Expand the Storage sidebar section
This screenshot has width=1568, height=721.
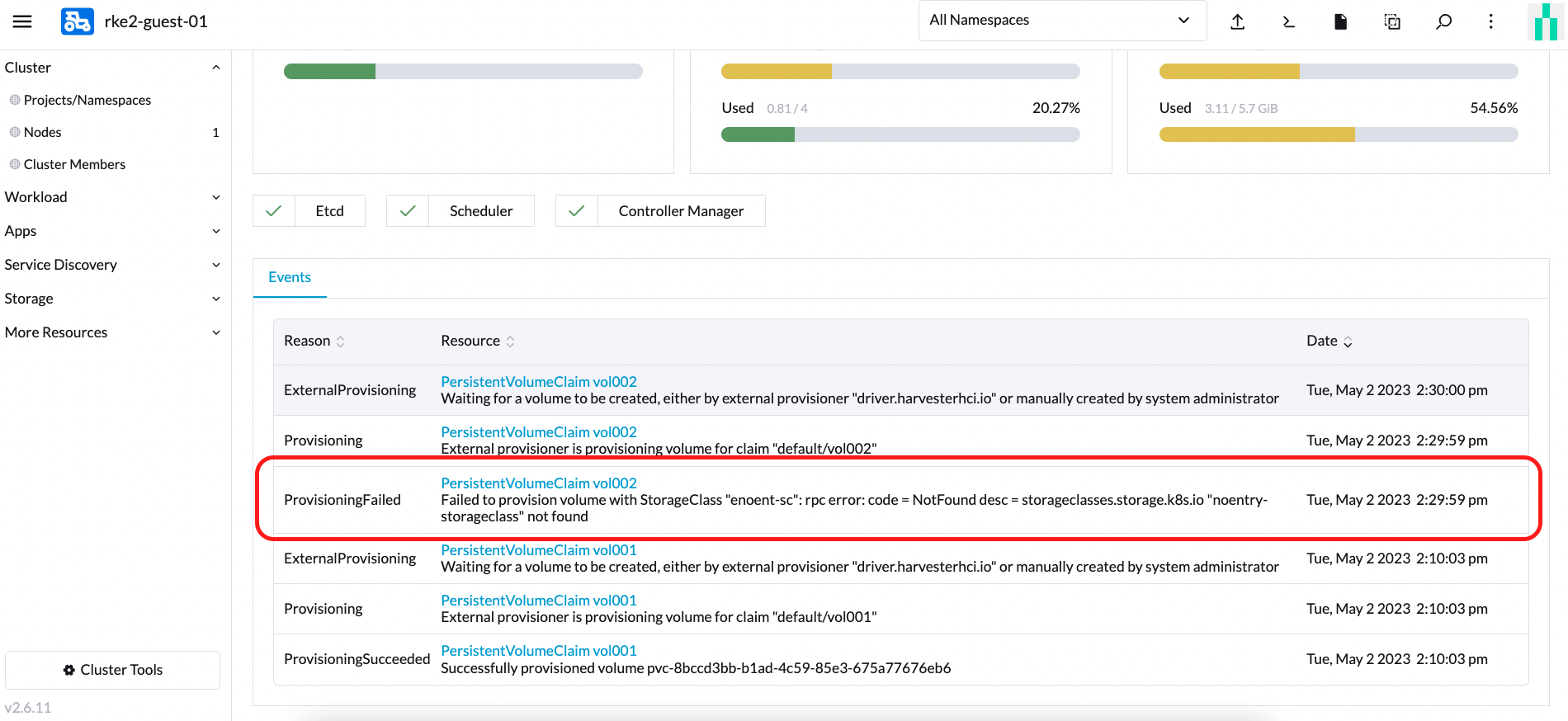pyautogui.click(x=215, y=299)
